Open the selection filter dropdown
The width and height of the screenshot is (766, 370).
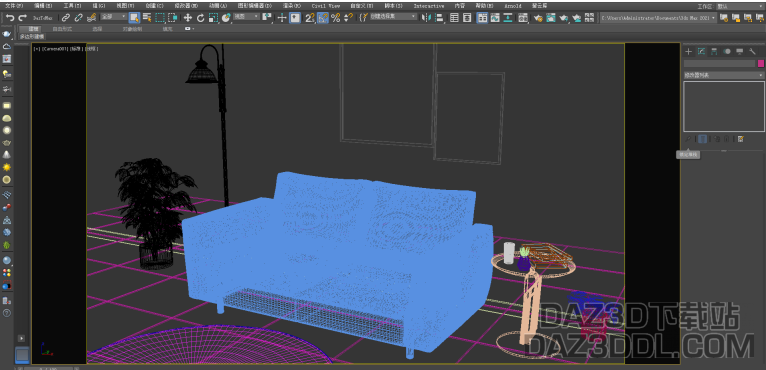click(114, 17)
